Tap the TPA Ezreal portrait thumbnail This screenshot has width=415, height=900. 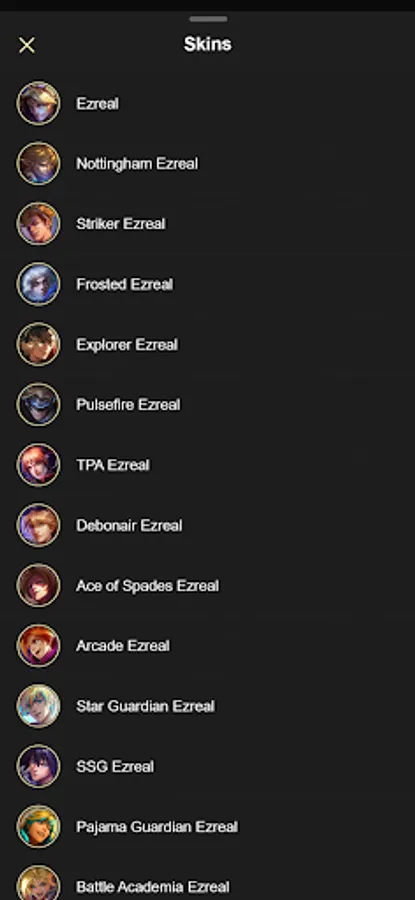click(38, 465)
